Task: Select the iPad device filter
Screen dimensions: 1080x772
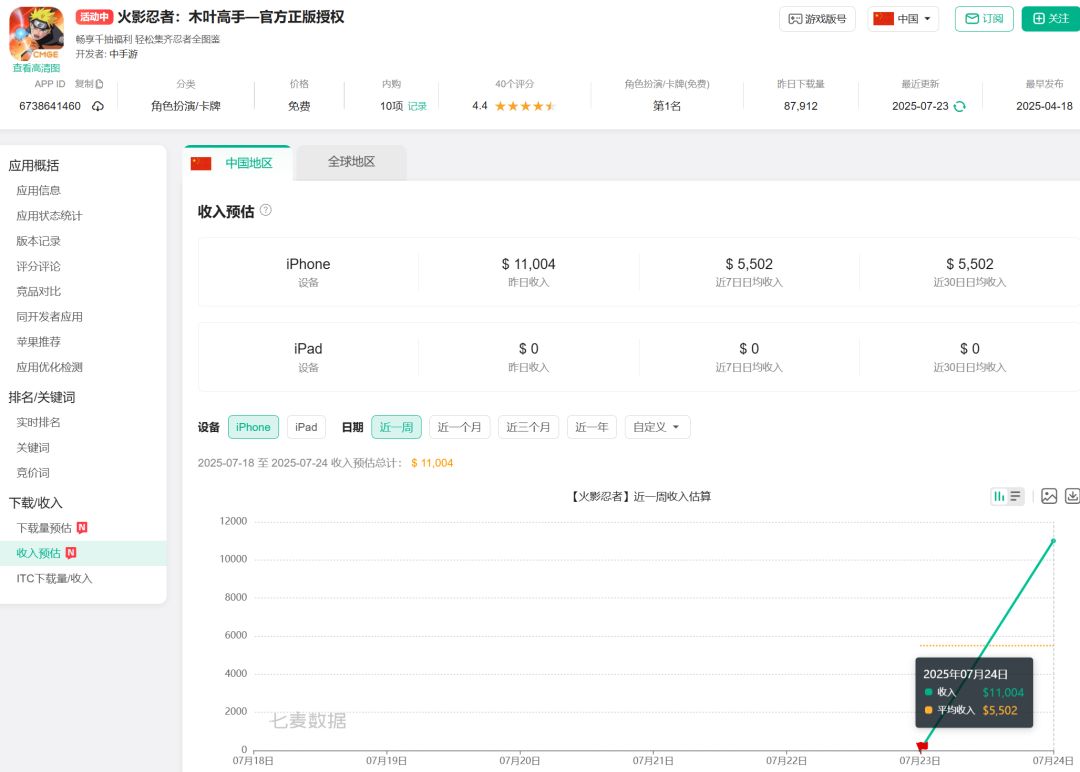Action: click(307, 427)
